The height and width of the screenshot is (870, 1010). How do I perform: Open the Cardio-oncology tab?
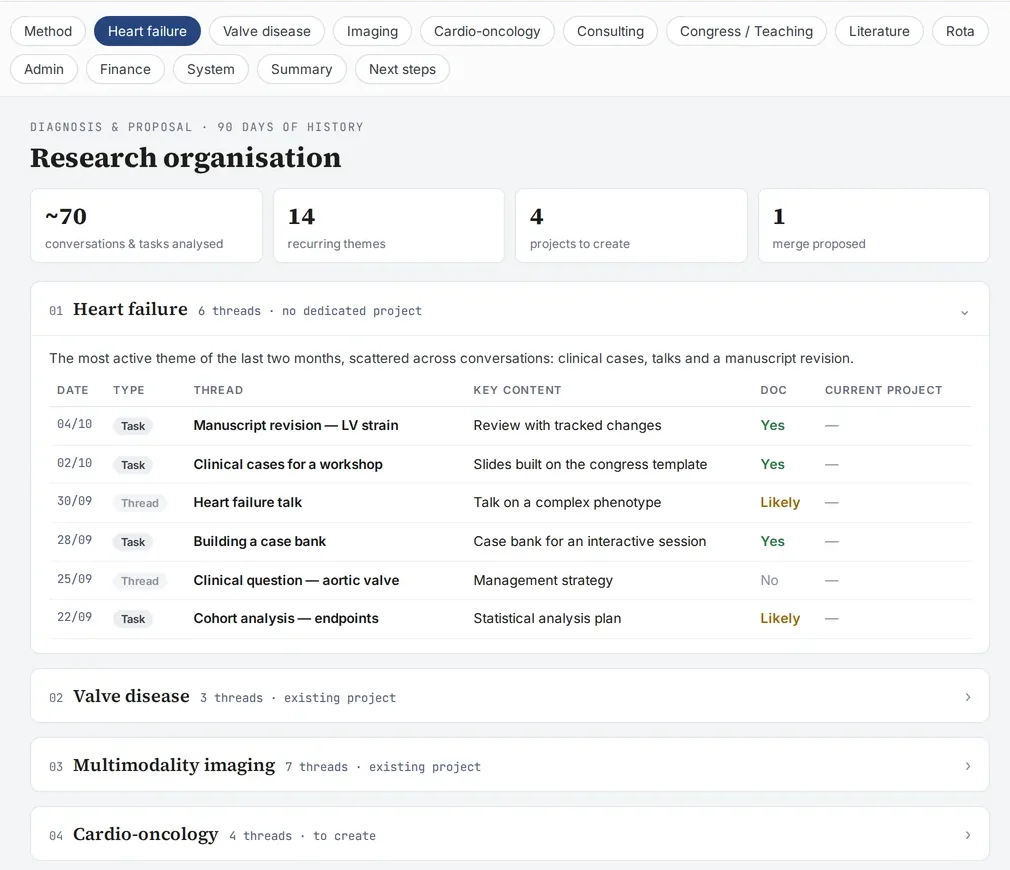click(487, 31)
